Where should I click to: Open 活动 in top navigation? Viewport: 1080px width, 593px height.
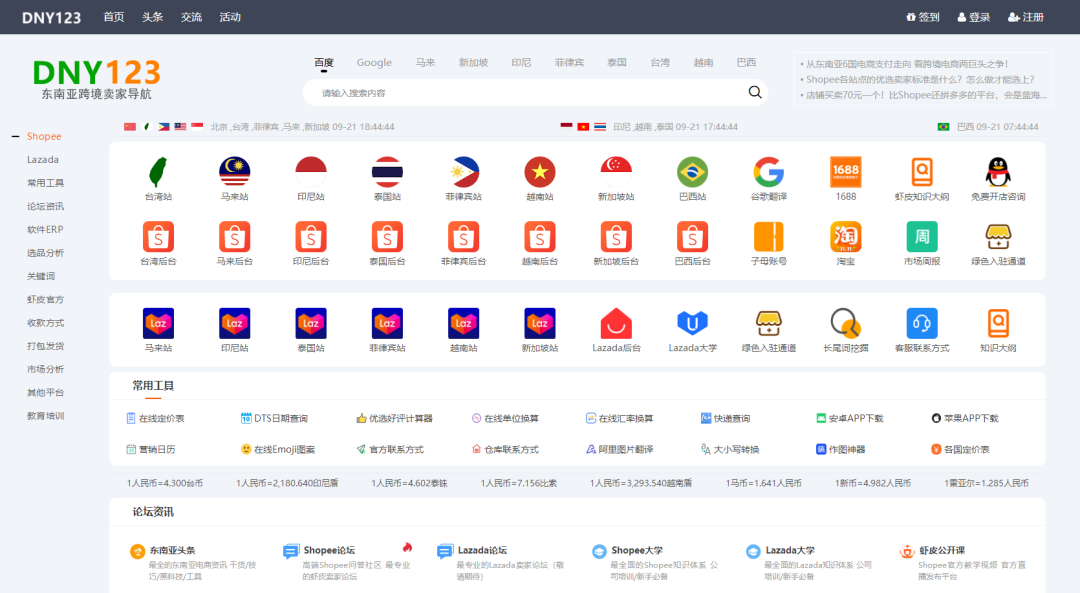click(x=230, y=17)
